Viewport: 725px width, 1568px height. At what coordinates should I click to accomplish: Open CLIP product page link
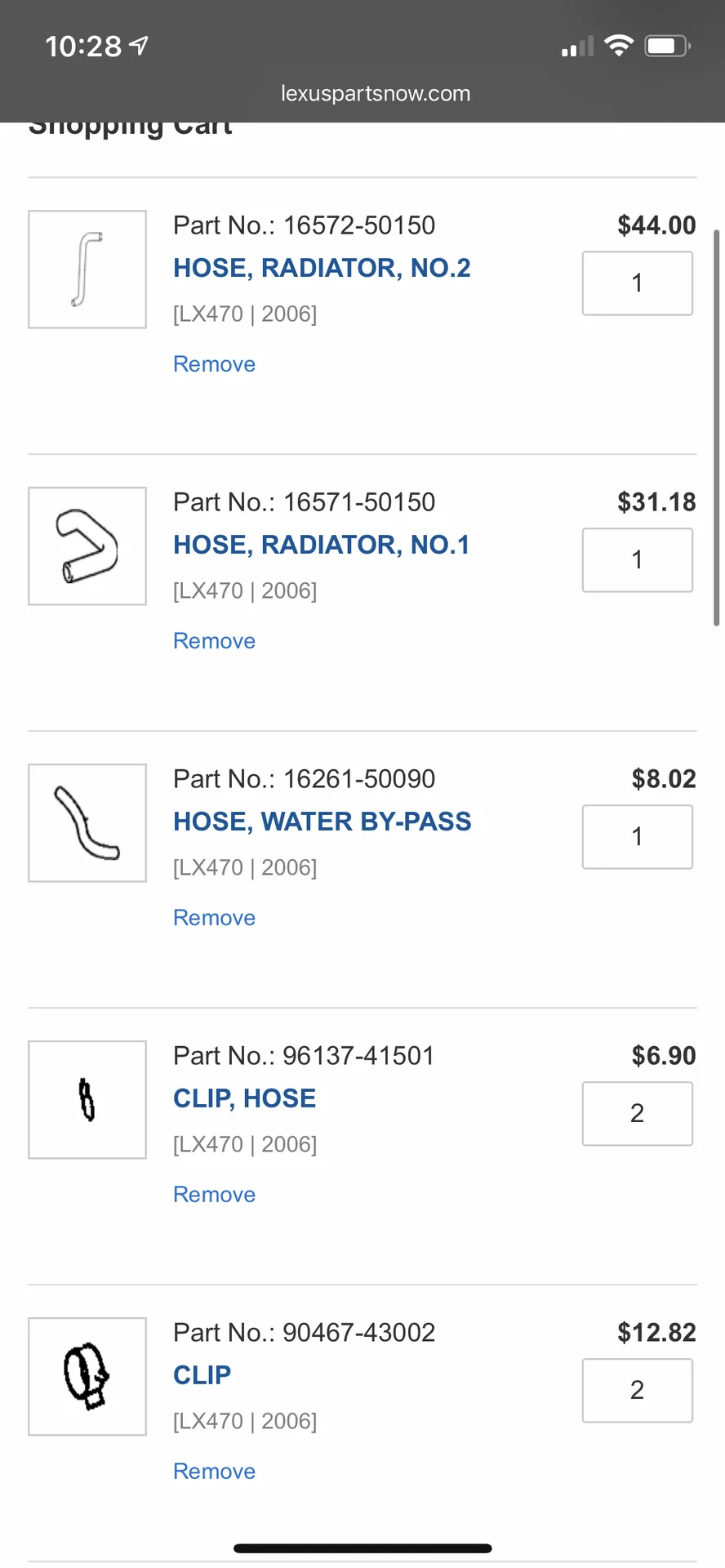pyautogui.click(x=202, y=1375)
